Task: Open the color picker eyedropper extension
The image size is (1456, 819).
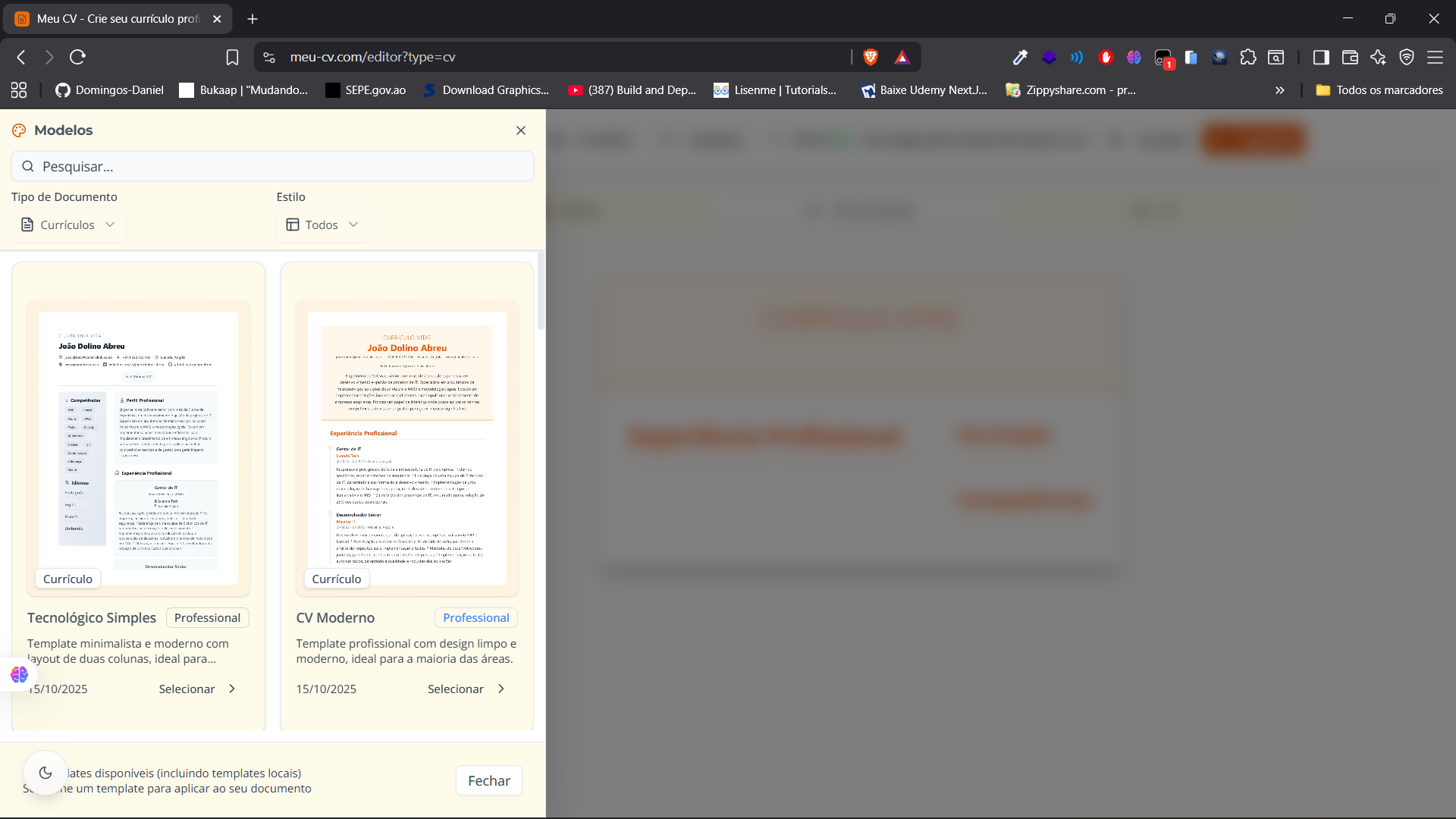Action: [x=1021, y=57]
